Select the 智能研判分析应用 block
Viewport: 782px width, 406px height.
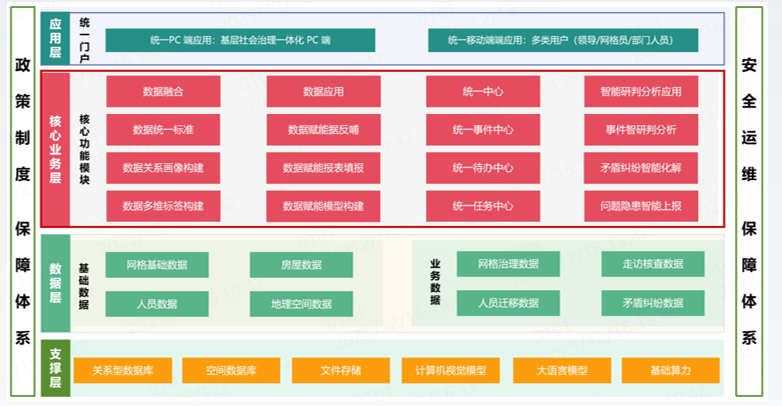(x=641, y=92)
